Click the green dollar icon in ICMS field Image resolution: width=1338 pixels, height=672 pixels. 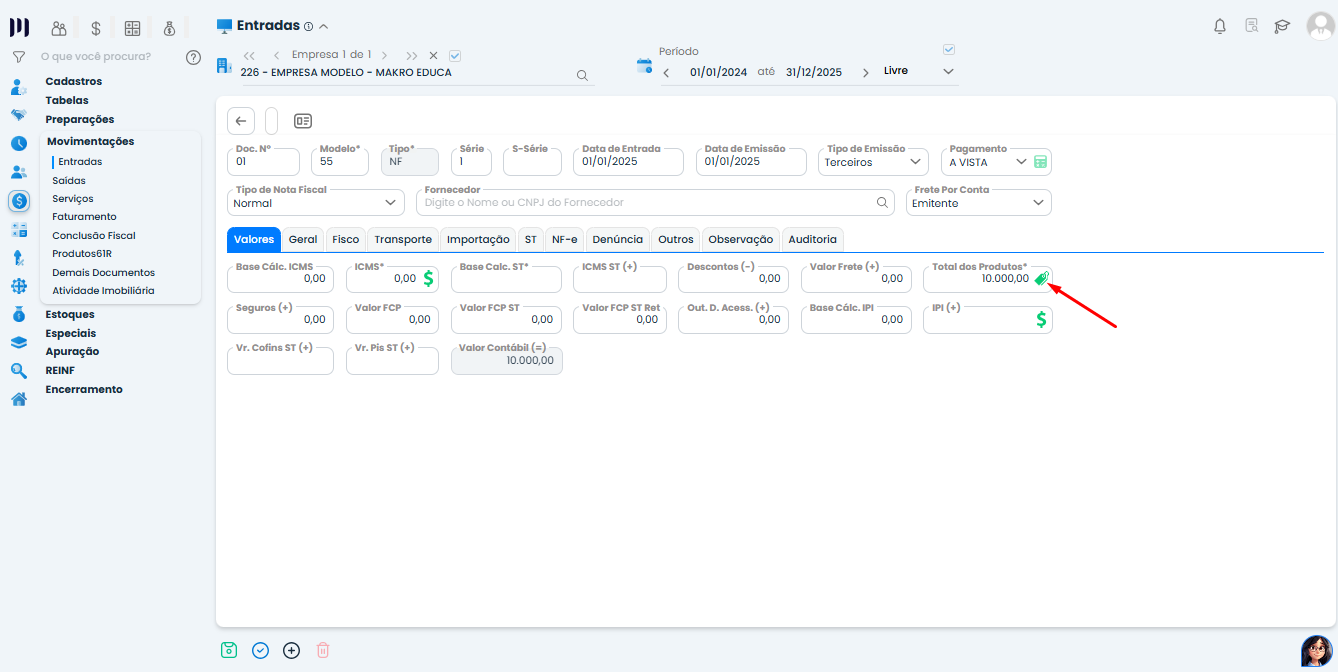[428, 279]
